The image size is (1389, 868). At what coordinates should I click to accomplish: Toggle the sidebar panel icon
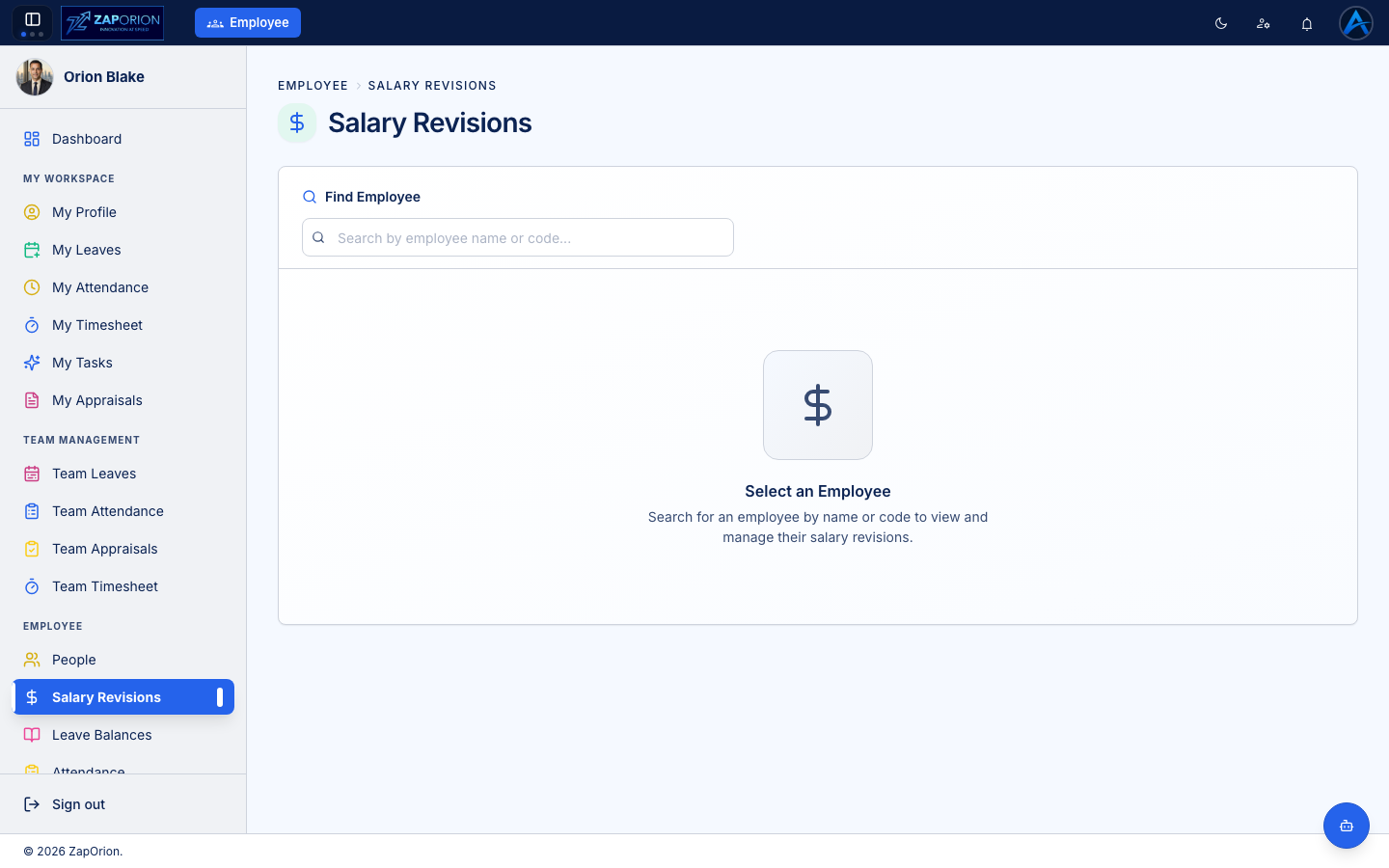coord(32,20)
